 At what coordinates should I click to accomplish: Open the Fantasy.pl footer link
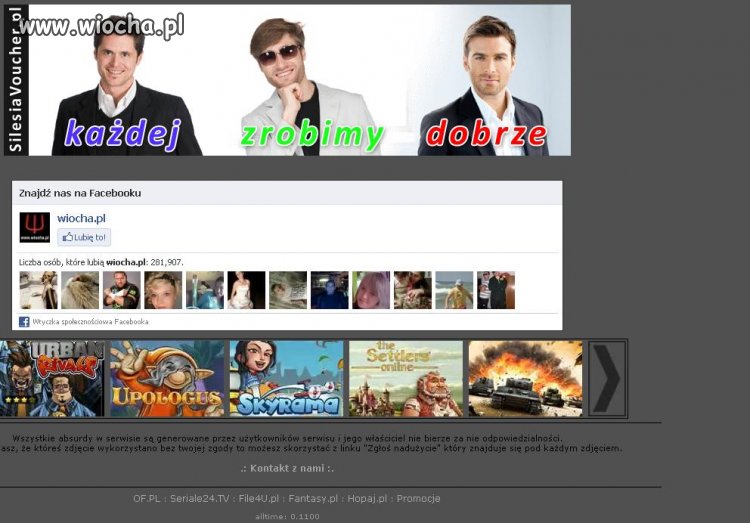[313, 499]
